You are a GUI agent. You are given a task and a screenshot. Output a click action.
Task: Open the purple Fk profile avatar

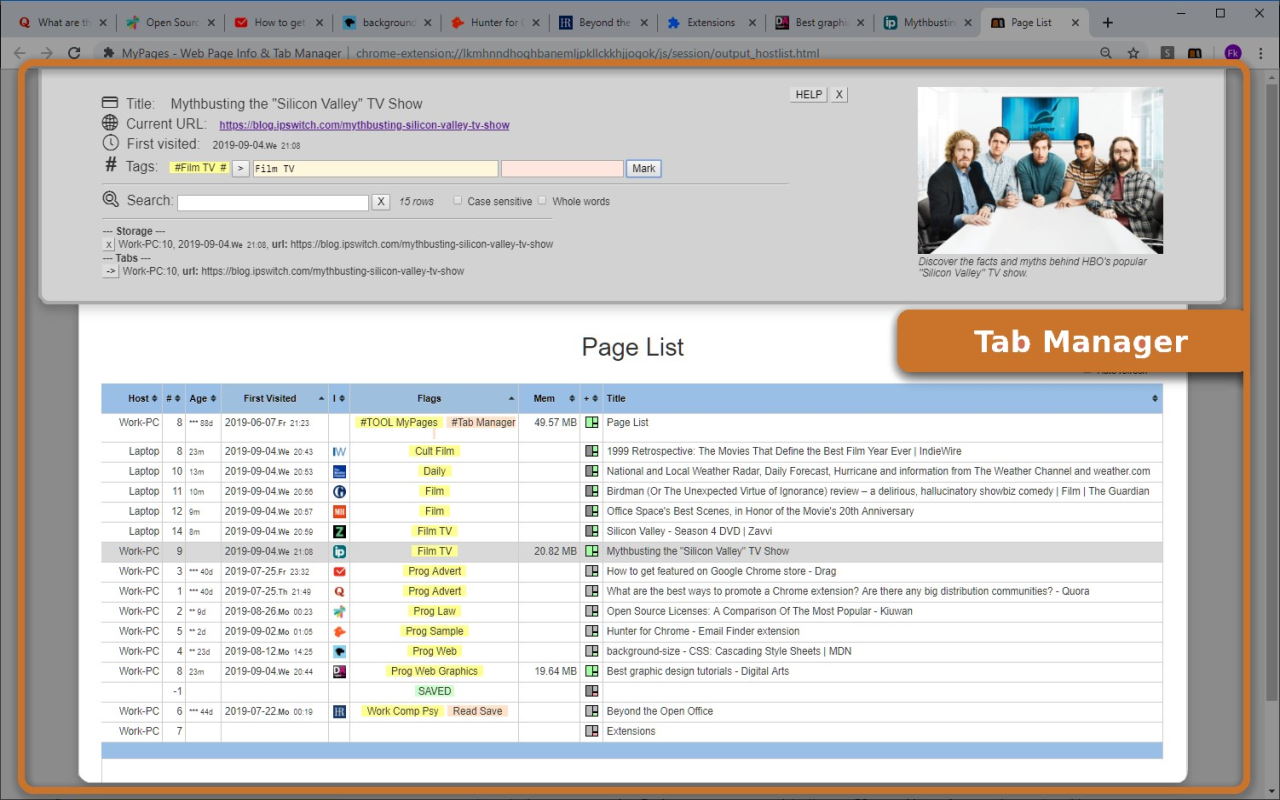pyautogui.click(x=1233, y=53)
